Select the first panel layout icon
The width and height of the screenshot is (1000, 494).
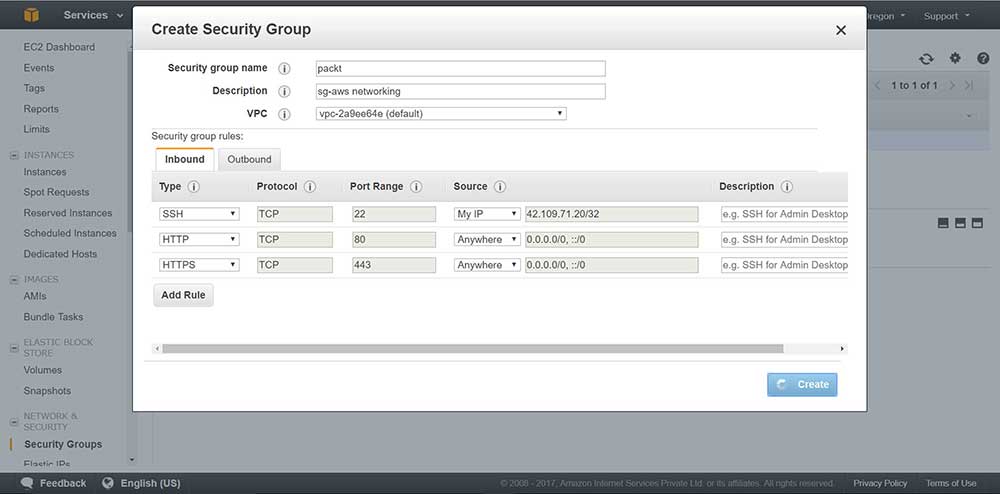[943, 223]
